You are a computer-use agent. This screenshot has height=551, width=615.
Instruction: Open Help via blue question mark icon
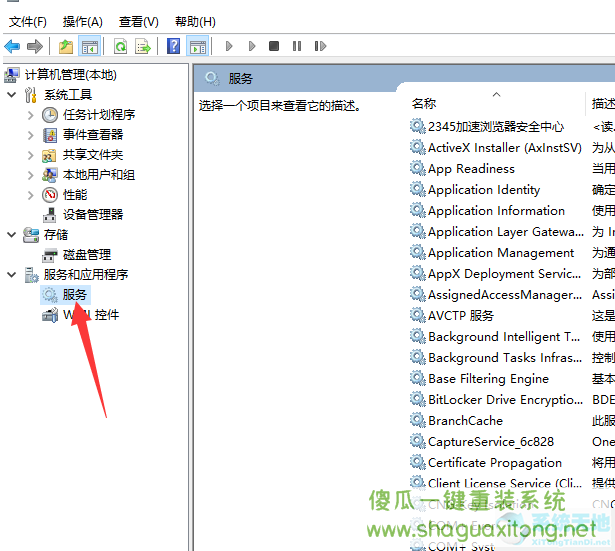coord(173,46)
